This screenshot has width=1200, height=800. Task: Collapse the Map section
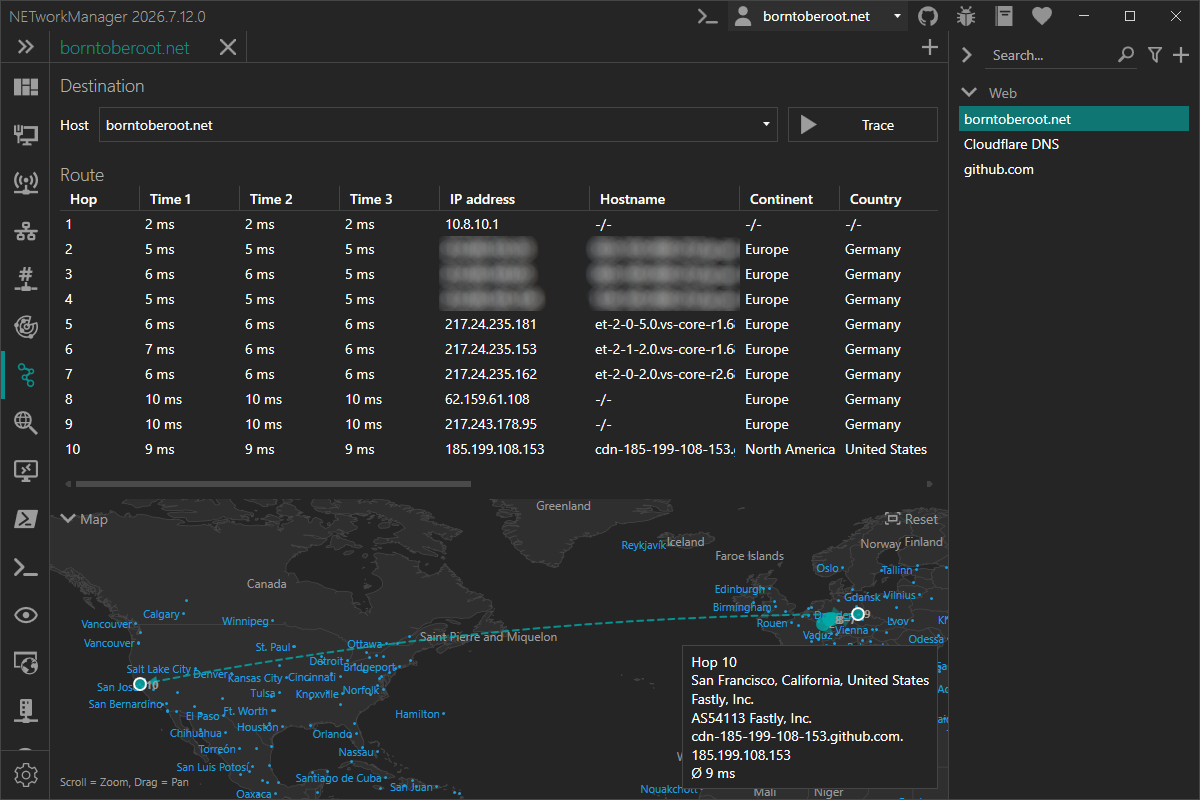(67, 519)
